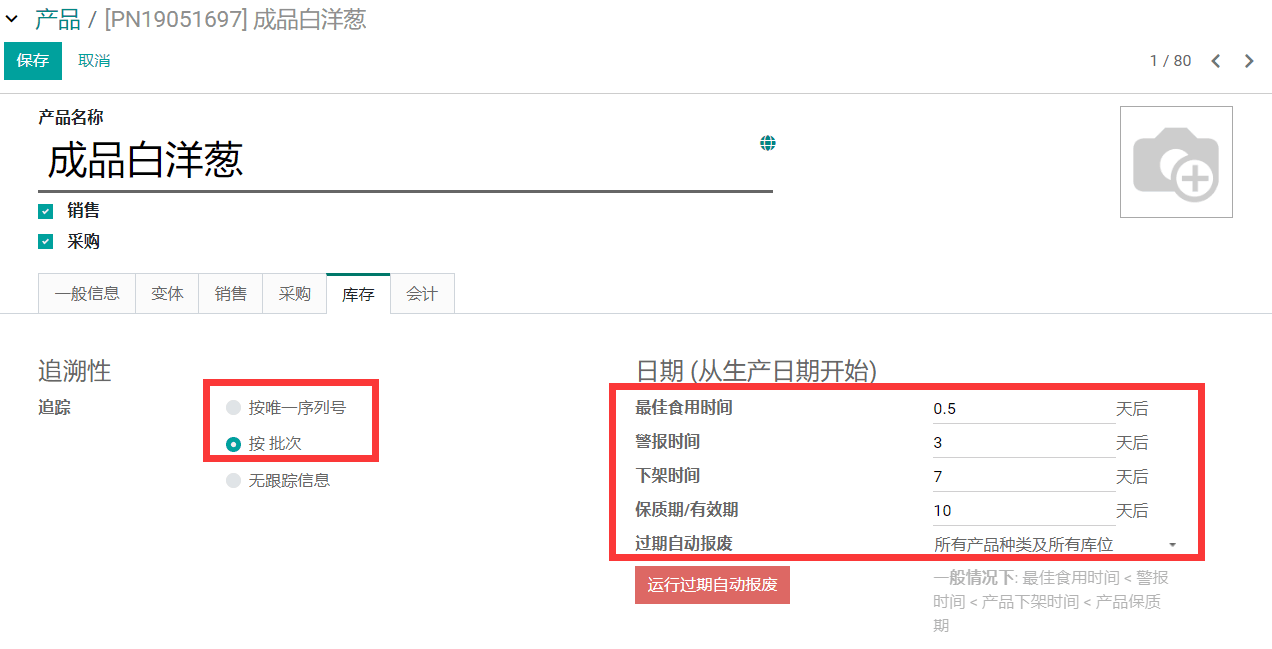Upload product image via camera placeholder
Image resolution: width=1272 pixels, height=649 pixels.
[1176, 162]
